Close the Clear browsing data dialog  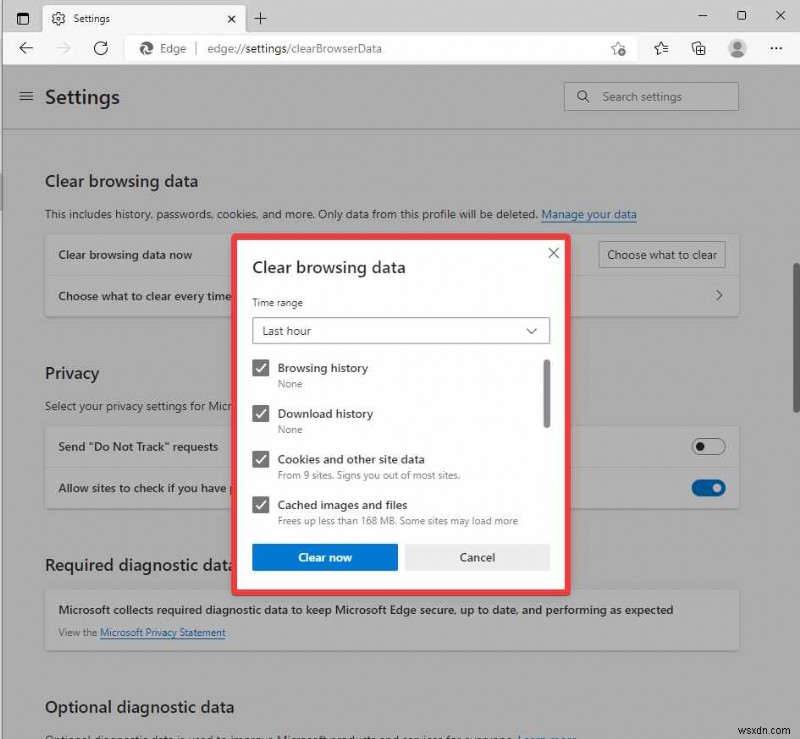pyautogui.click(x=554, y=253)
